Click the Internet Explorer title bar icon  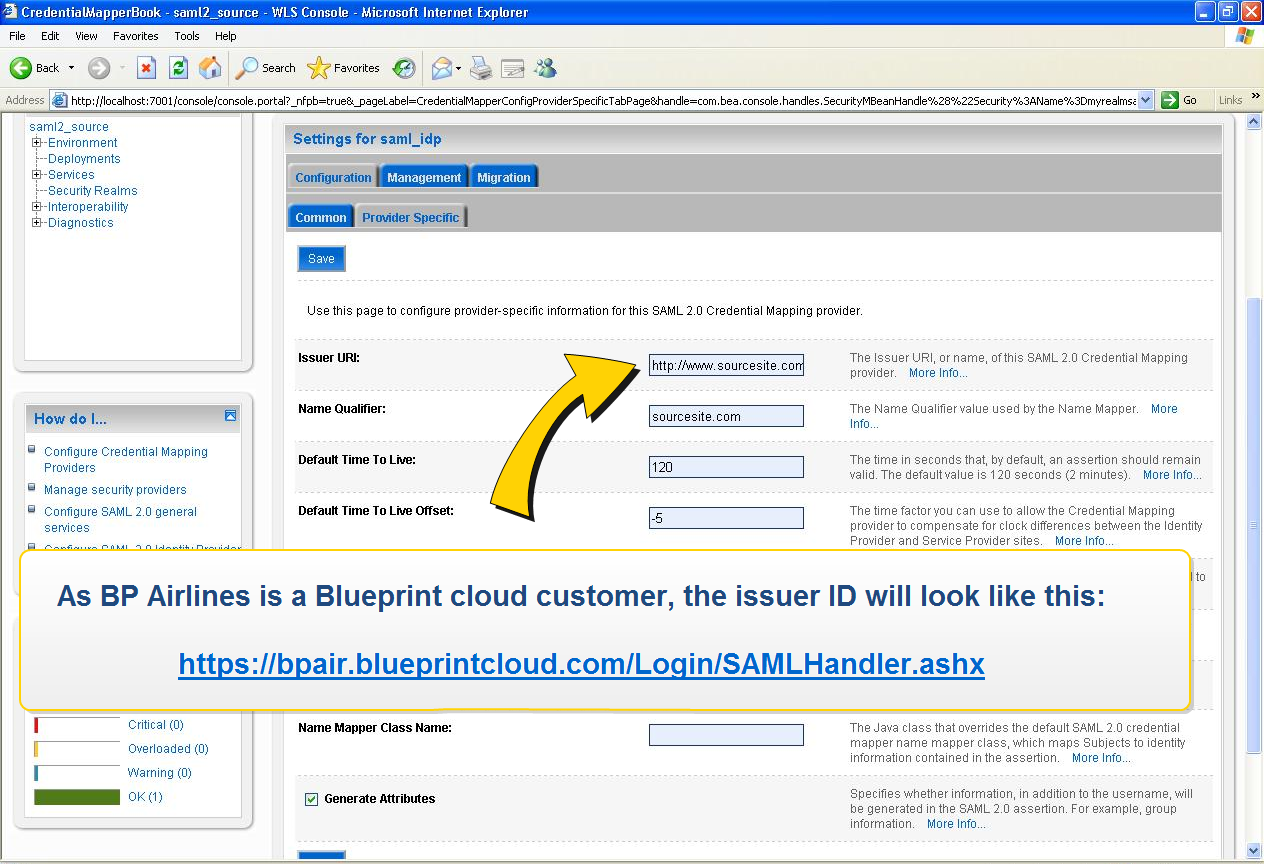(10, 12)
